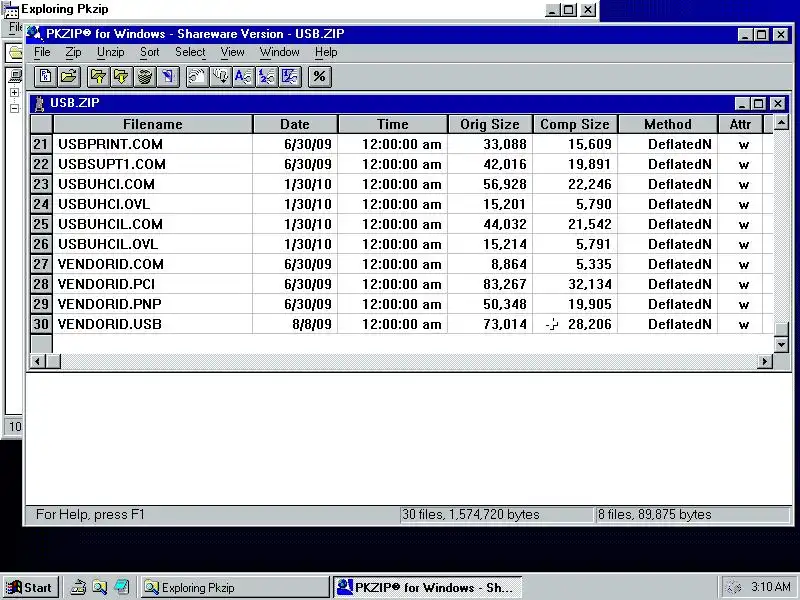Open the Sort menu
This screenshot has height=600, width=800.
(x=150, y=52)
